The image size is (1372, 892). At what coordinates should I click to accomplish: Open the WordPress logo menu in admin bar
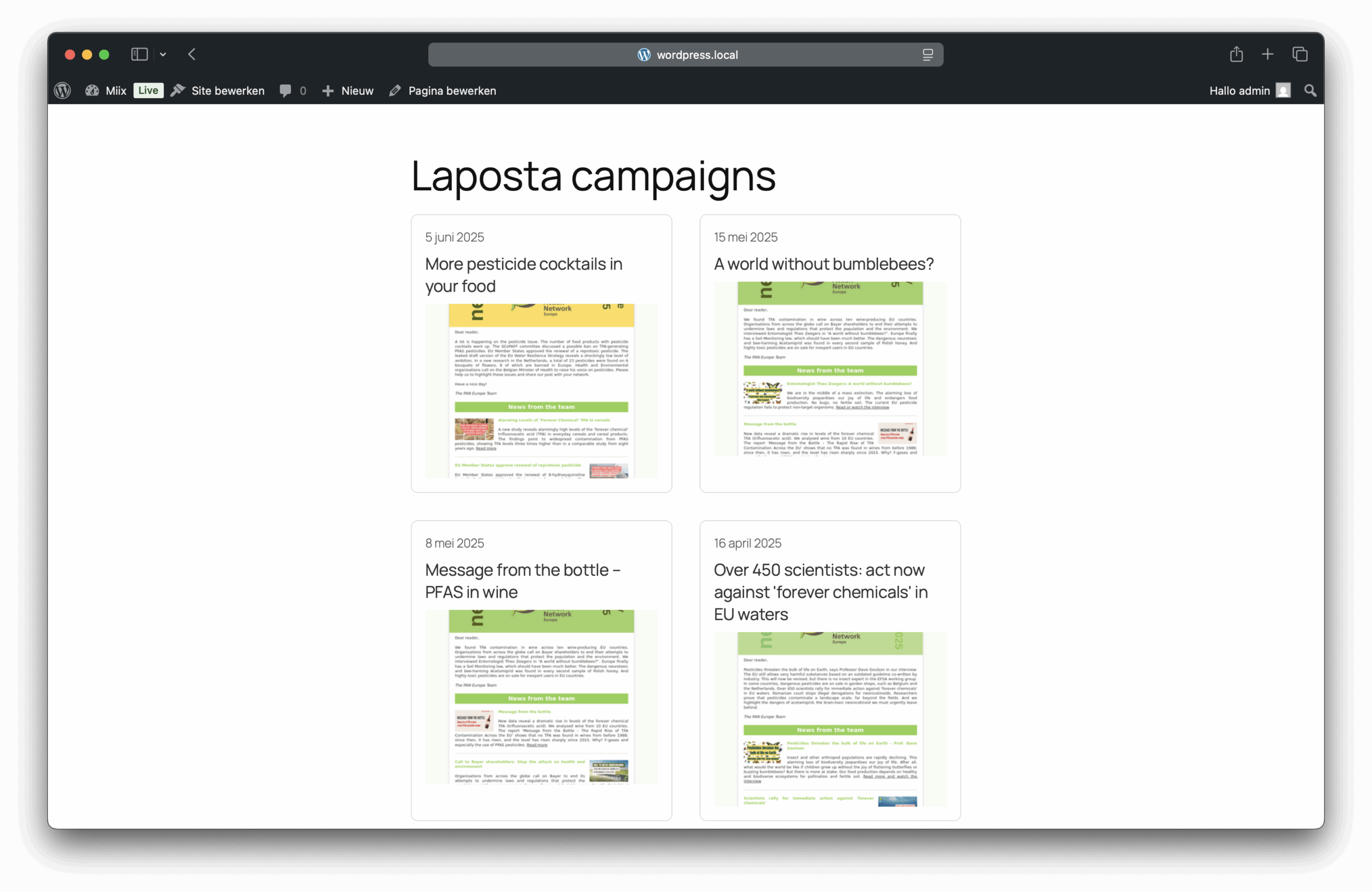[x=62, y=91]
